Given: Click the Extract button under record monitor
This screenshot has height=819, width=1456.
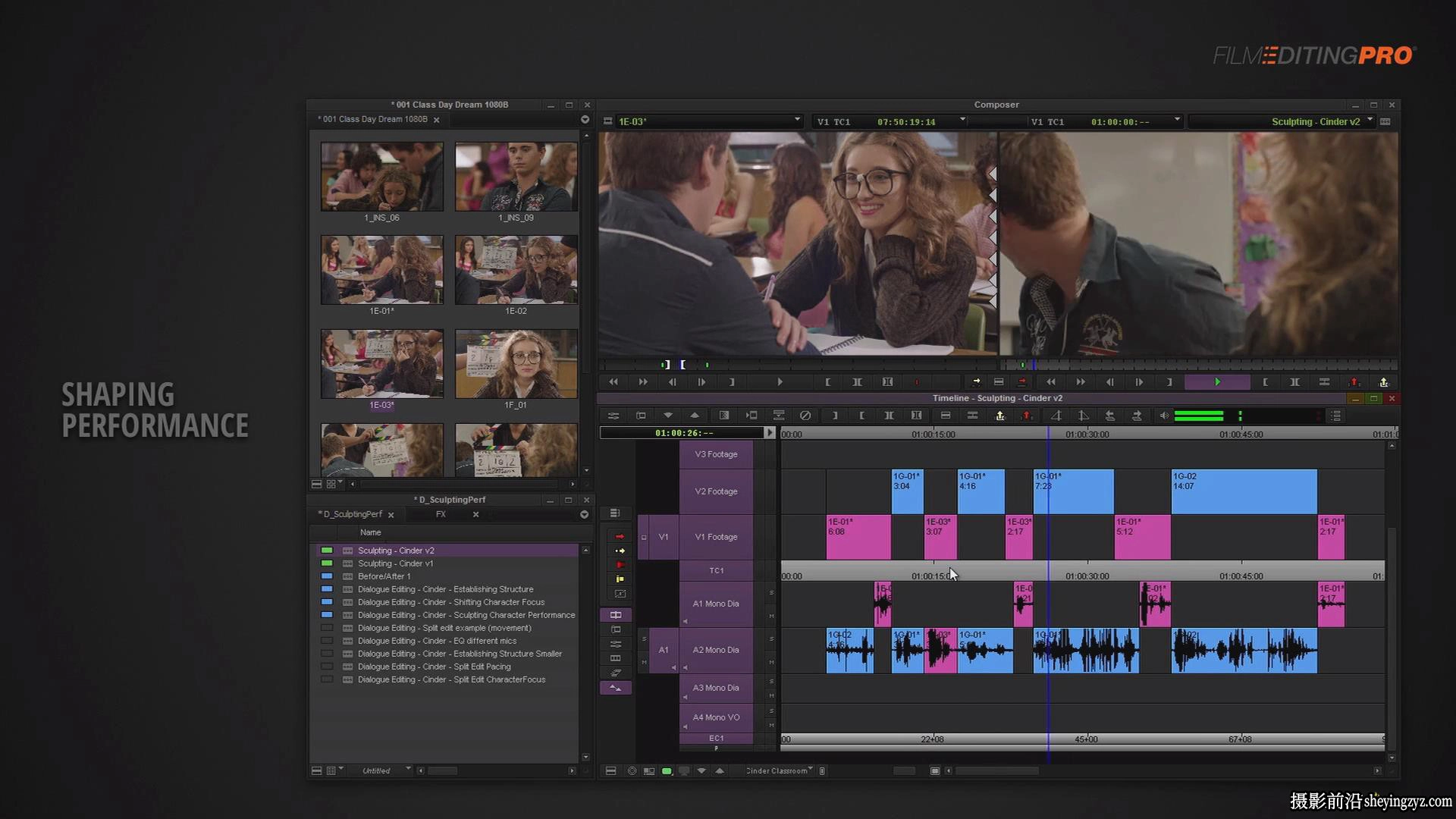Looking at the screenshot, I should (1384, 382).
